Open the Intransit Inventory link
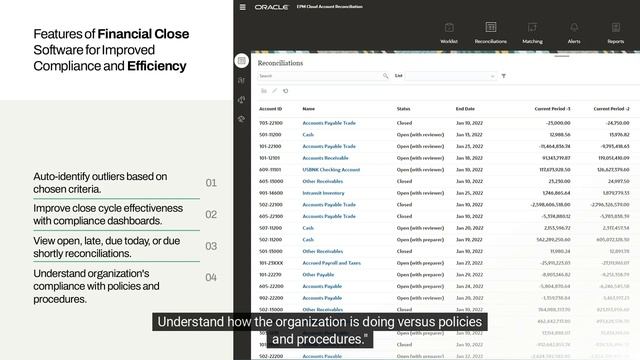 coord(323,193)
